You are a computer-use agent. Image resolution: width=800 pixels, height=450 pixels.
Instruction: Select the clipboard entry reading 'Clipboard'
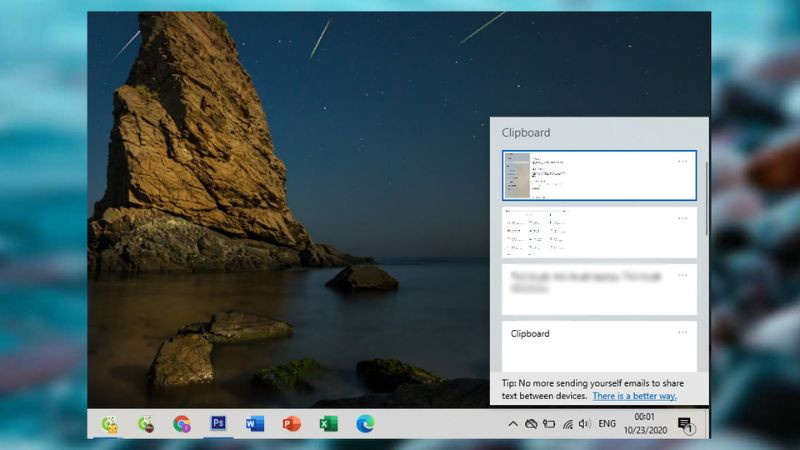pyautogui.click(x=590, y=346)
